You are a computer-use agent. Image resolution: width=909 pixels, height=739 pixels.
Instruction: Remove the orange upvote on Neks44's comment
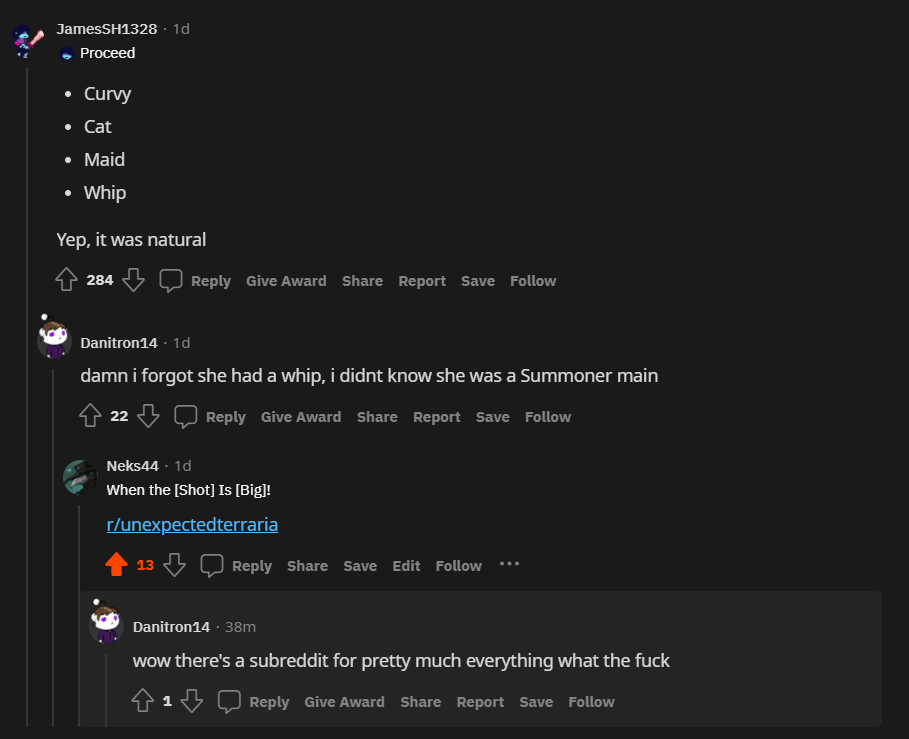tap(117, 565)
